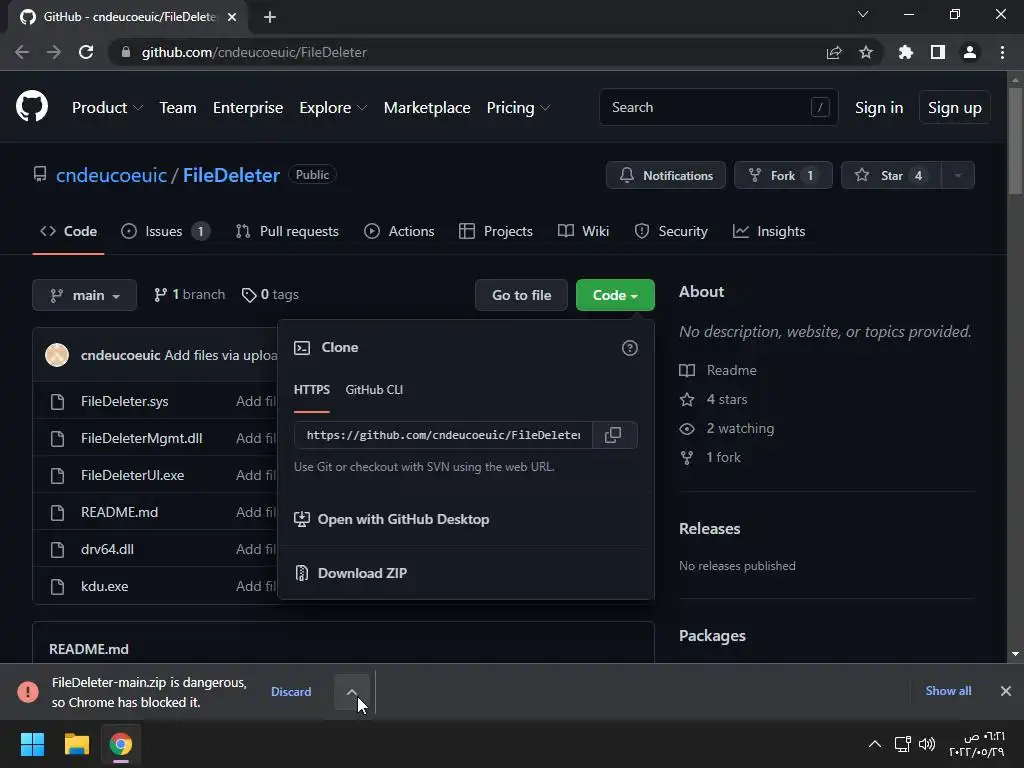Click Show all downloads
The width and height of the screenshot is (1024, 768).
[x=948, y=691]
